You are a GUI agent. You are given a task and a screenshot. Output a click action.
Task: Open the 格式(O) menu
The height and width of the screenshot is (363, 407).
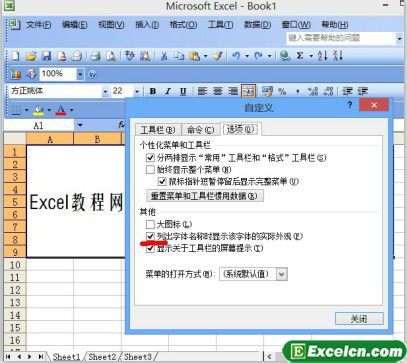[183, 25]
